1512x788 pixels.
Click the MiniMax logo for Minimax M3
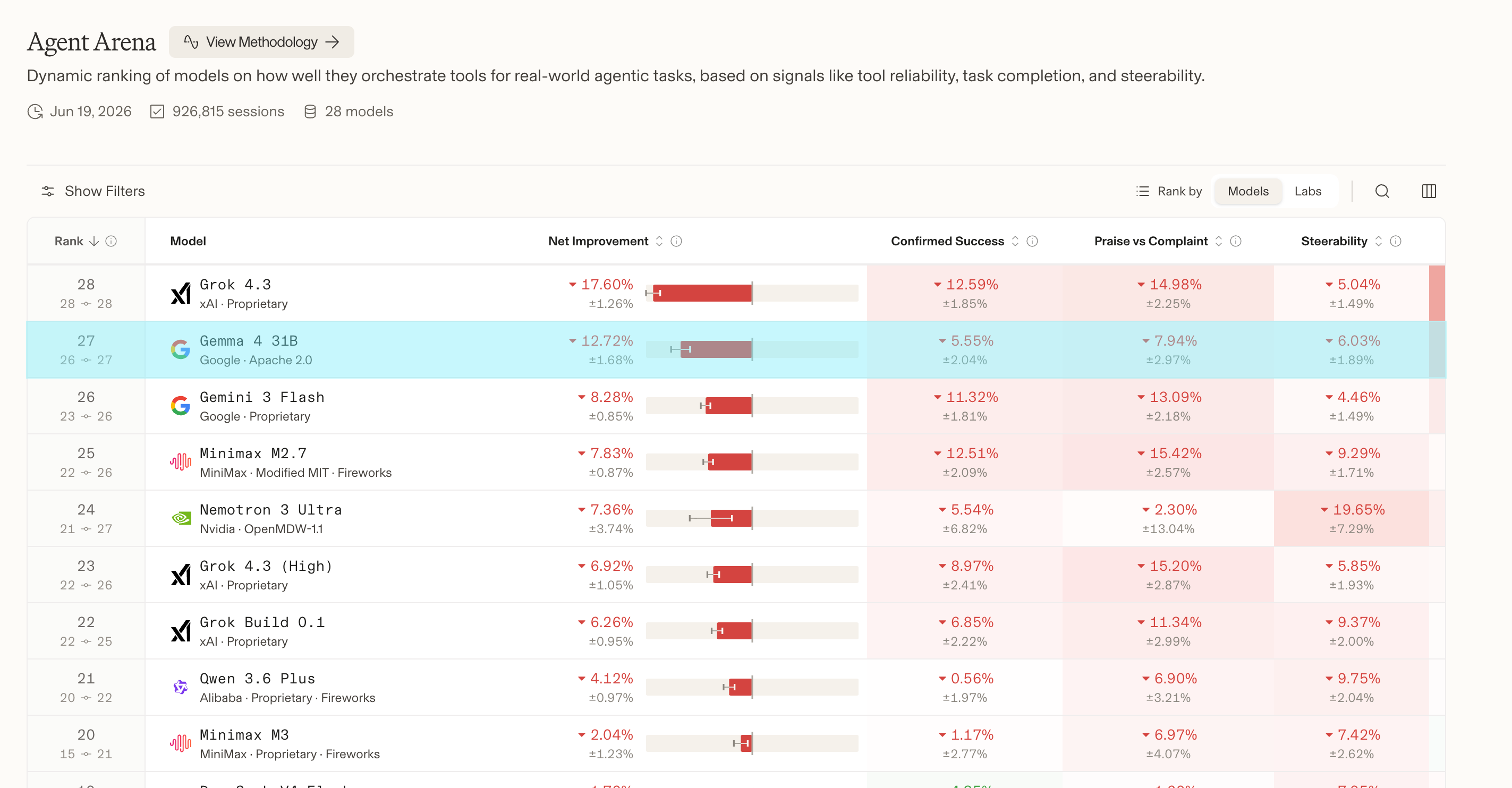tap(181, 744)
